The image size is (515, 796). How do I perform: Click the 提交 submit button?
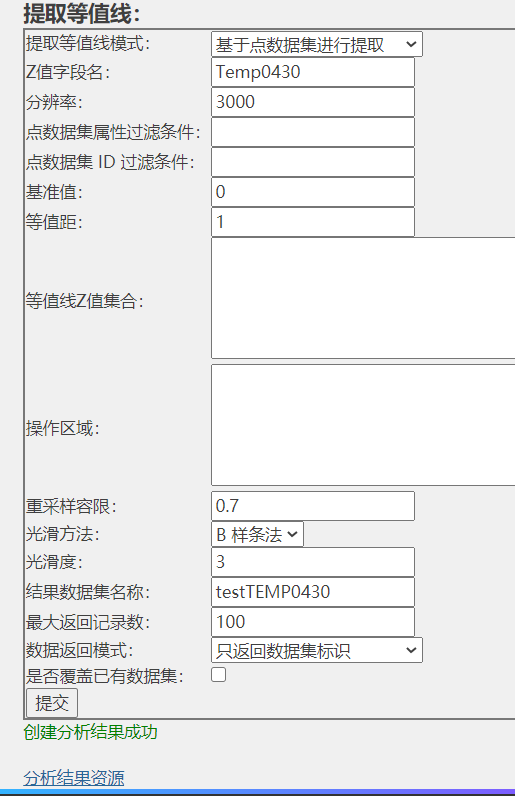[52, 703]
